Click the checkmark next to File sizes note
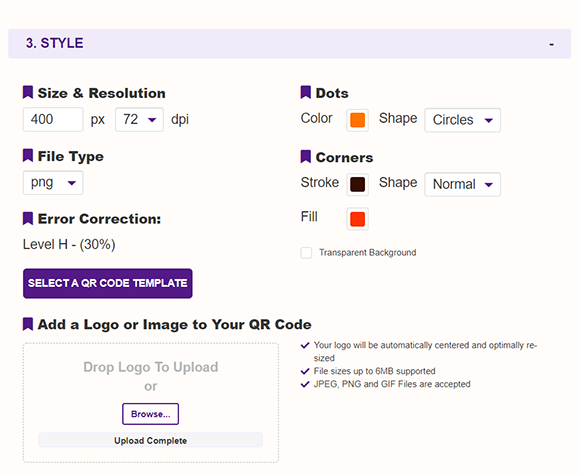 [x=305, y=371]
